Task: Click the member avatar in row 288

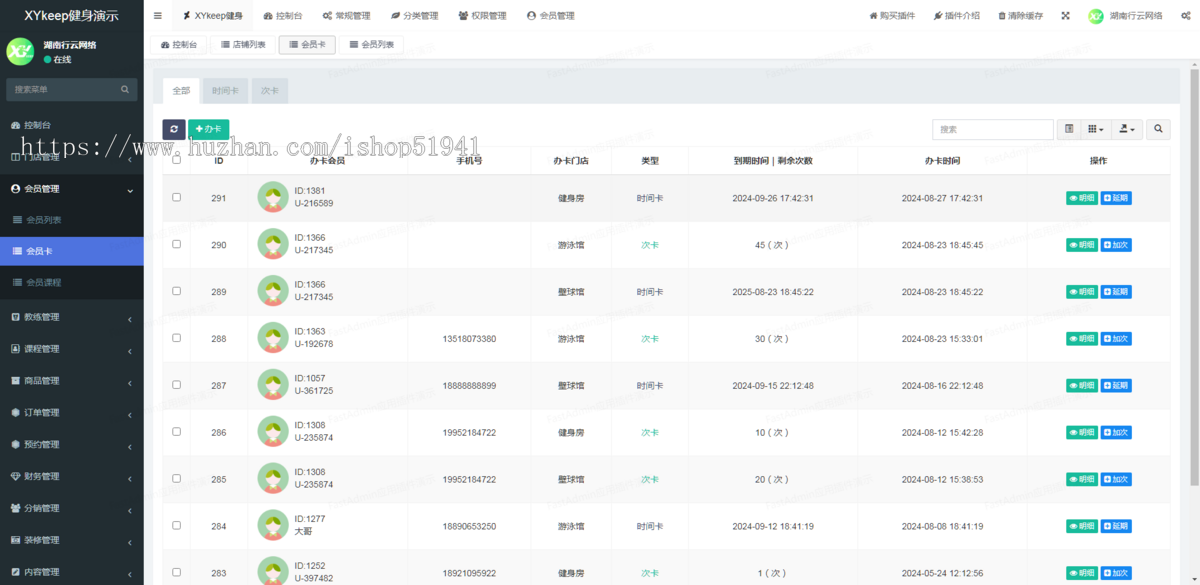Action: click(273, 338)
